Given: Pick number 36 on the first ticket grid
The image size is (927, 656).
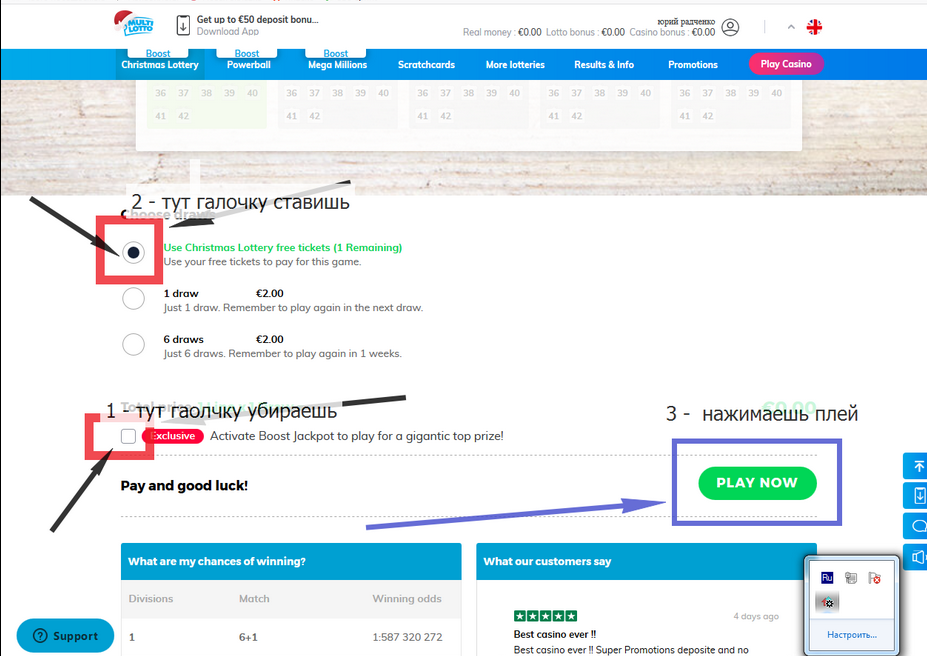Looking at the screenshot, I should 160,93.
